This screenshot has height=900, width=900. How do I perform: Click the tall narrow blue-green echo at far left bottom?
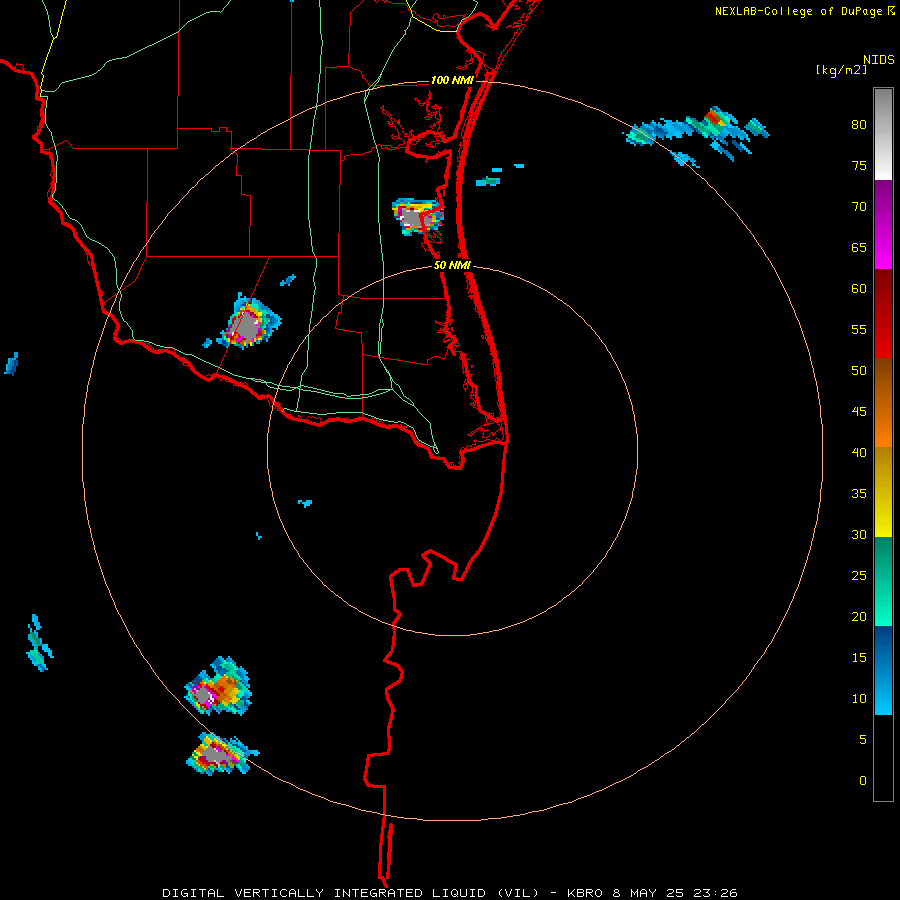[39, 643]
